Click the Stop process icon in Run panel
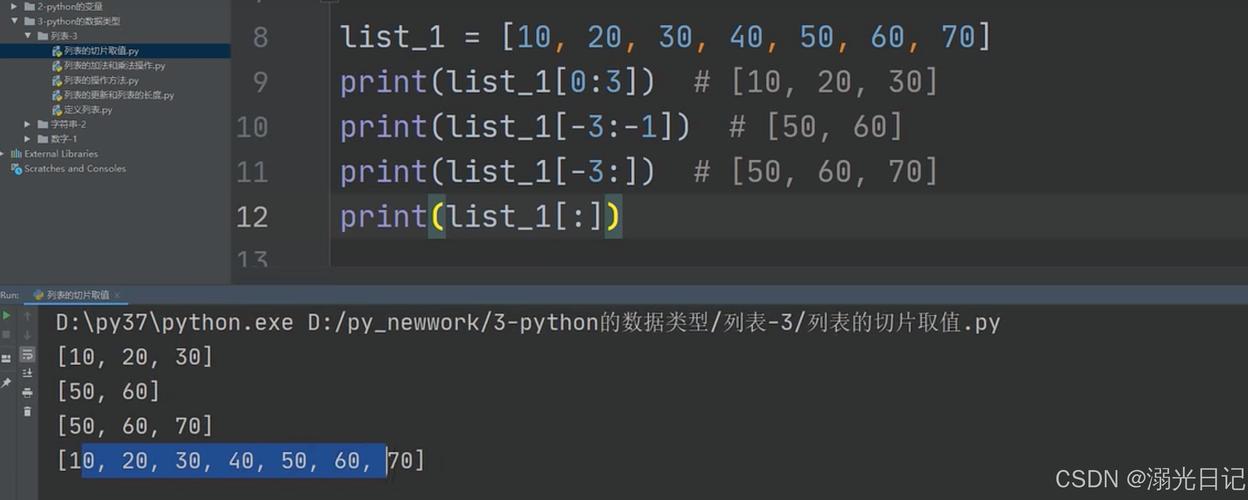1248x500 pixels. [x=7, y=335]
